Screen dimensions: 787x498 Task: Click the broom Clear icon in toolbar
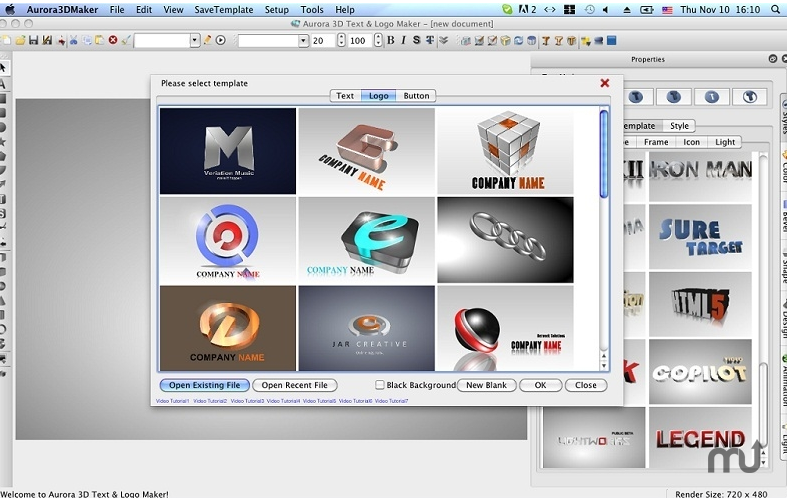point(126,41)
